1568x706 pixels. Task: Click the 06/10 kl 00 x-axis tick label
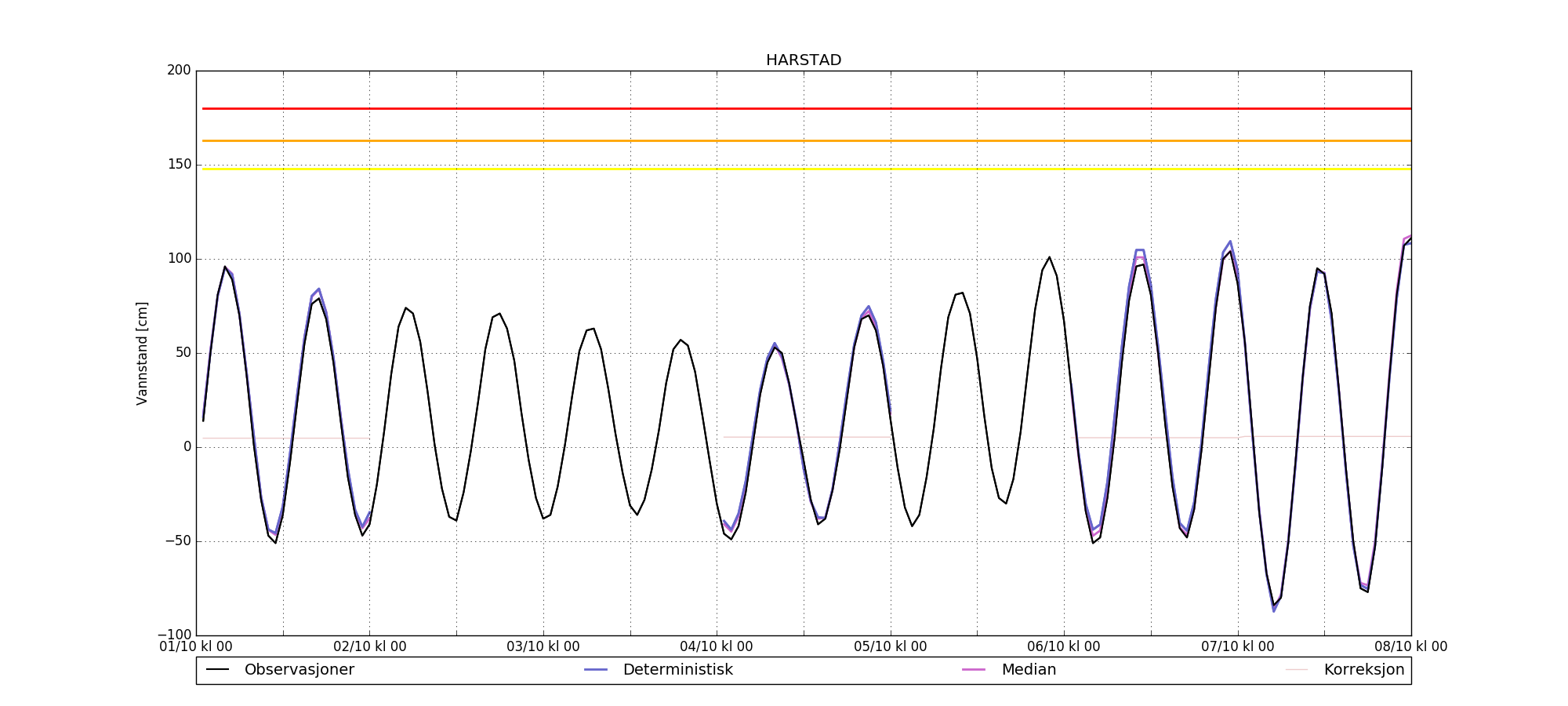click(1064, 647)
